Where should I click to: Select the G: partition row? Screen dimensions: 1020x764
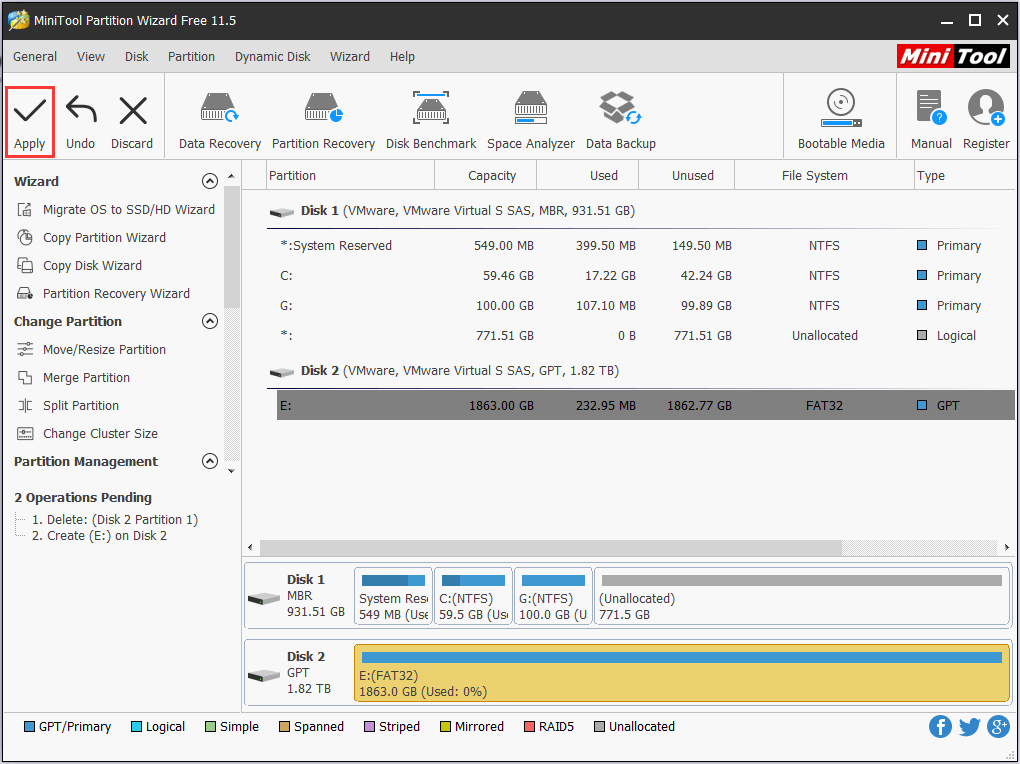(x=646, y=305)
